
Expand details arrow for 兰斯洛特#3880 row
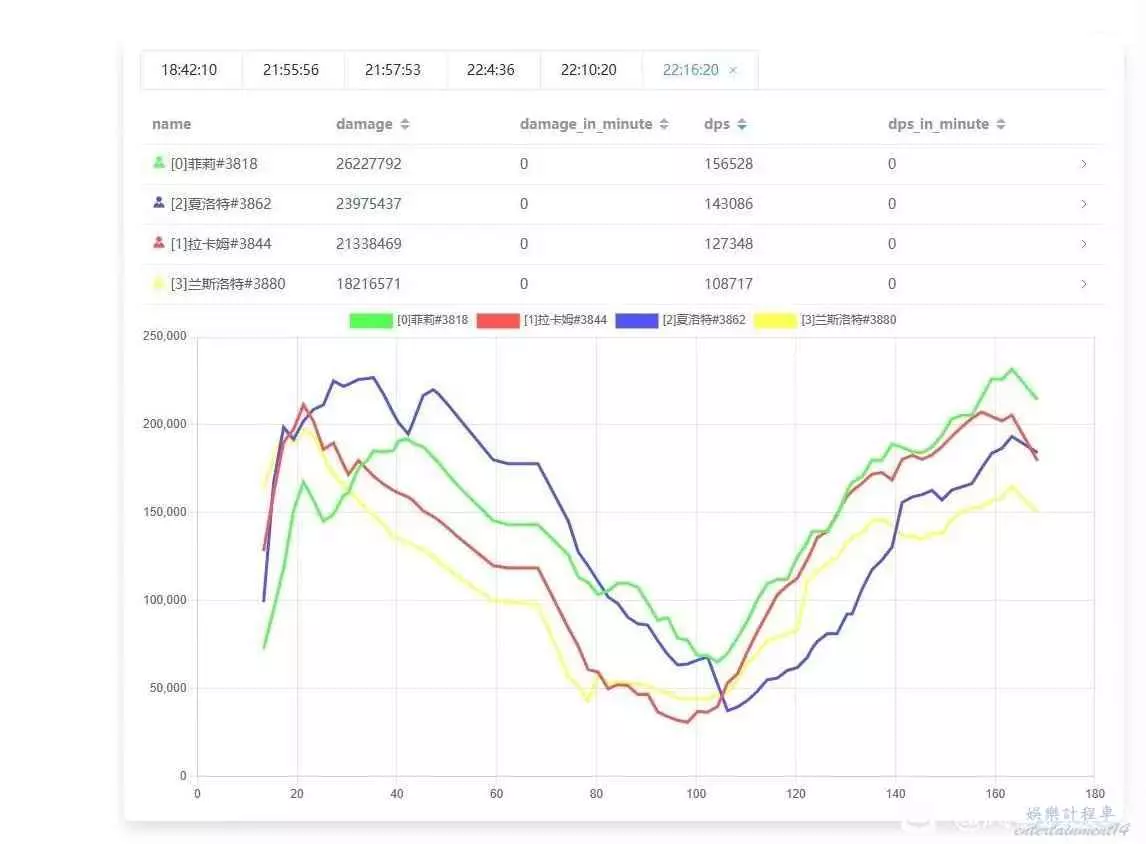1084,284
